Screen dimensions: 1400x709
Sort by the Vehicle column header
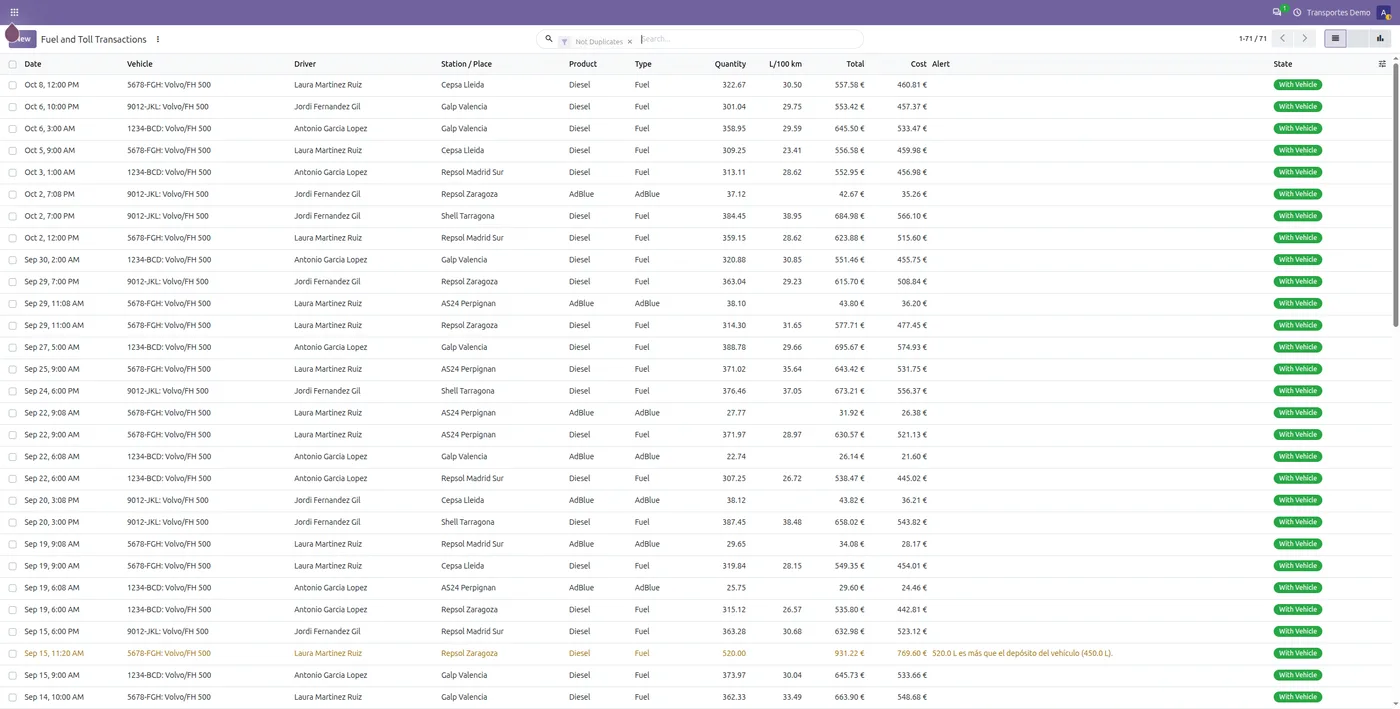tap(139, 64)
